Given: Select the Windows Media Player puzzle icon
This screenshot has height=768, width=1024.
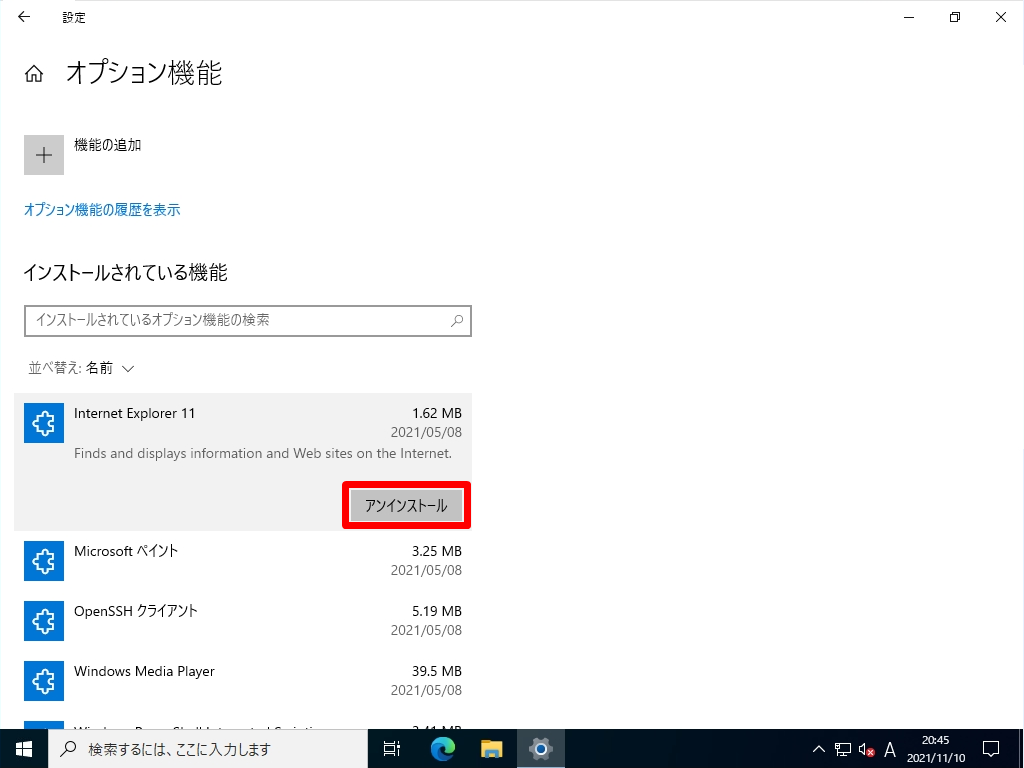Looking at the screenshot, I should pos(44,681).
